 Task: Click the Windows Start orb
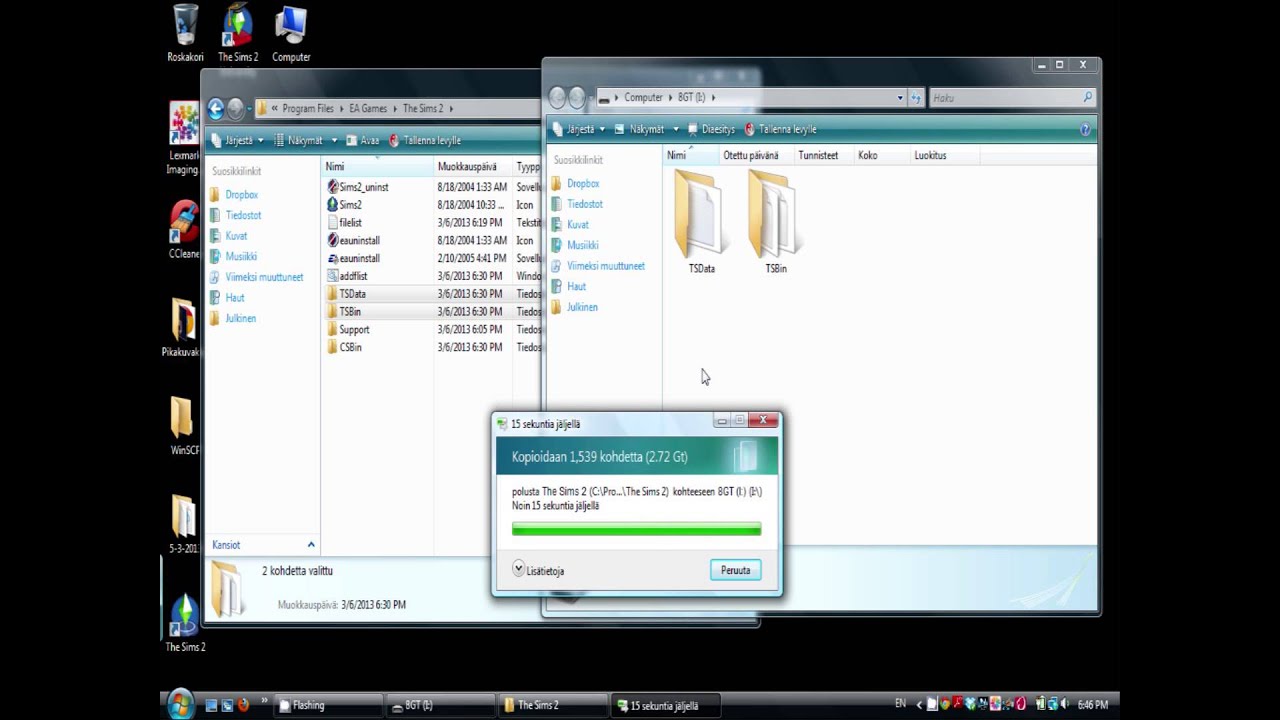click(x=181, y=704)
